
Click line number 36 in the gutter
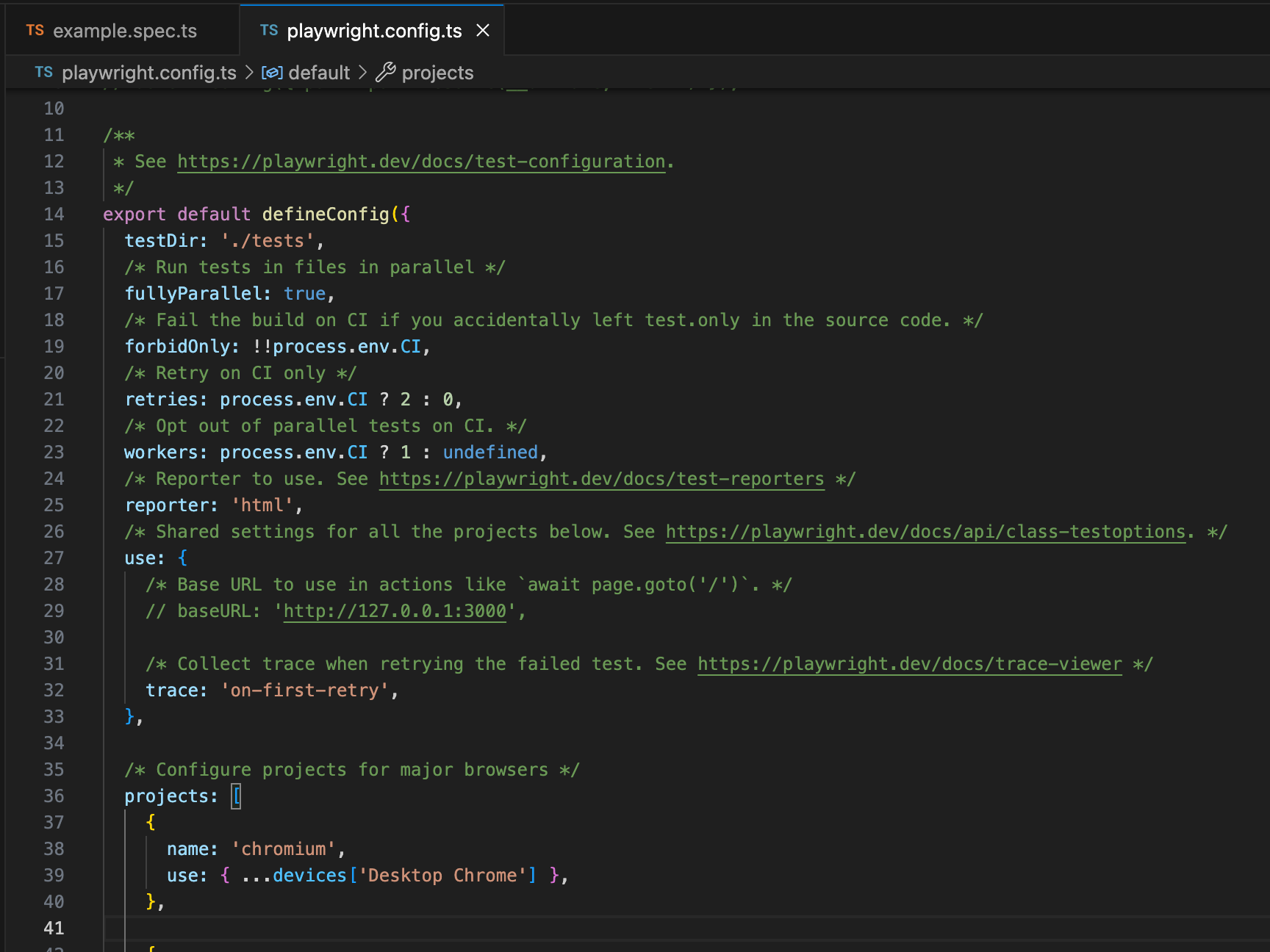(x=54, y=796)
